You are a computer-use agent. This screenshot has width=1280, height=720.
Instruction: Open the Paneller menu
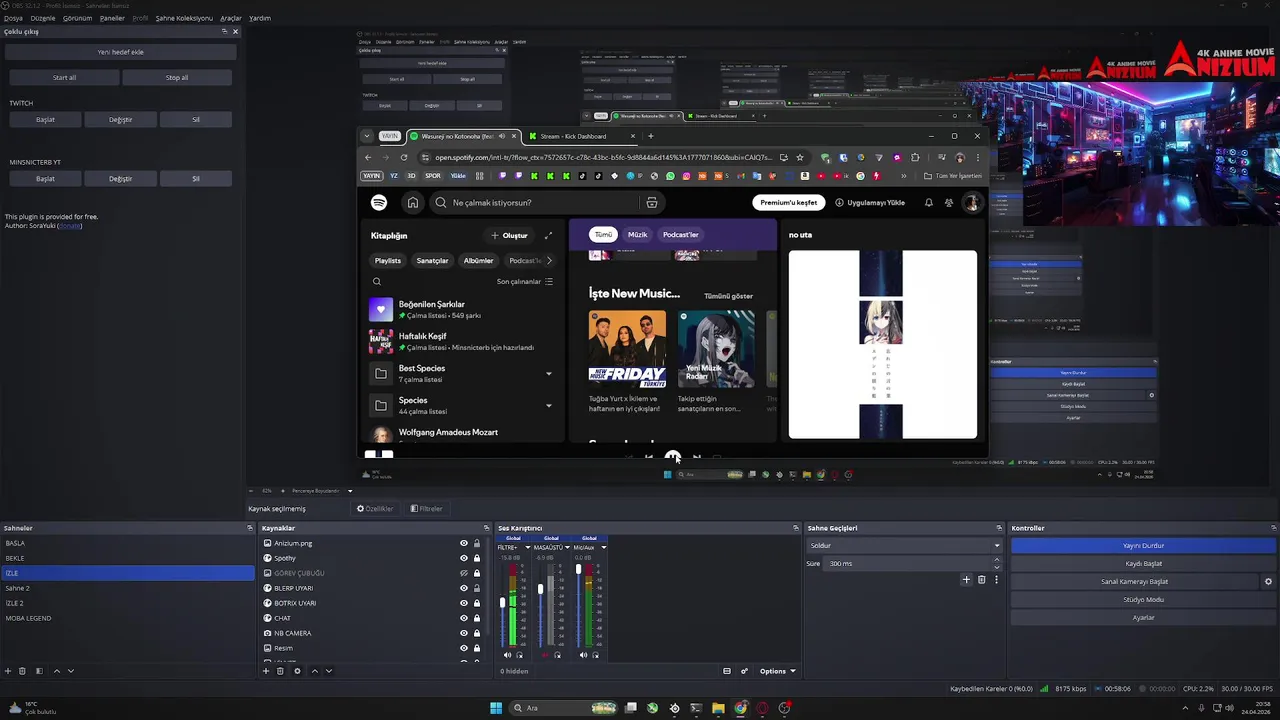pos(112,18)
